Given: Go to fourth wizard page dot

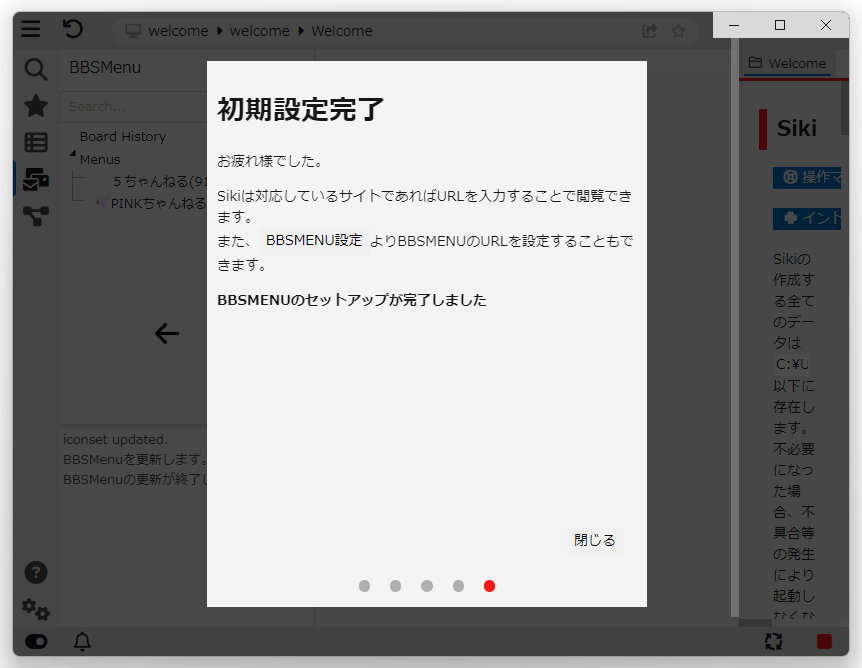Looking at the screenshot, I should coord(458,586).
